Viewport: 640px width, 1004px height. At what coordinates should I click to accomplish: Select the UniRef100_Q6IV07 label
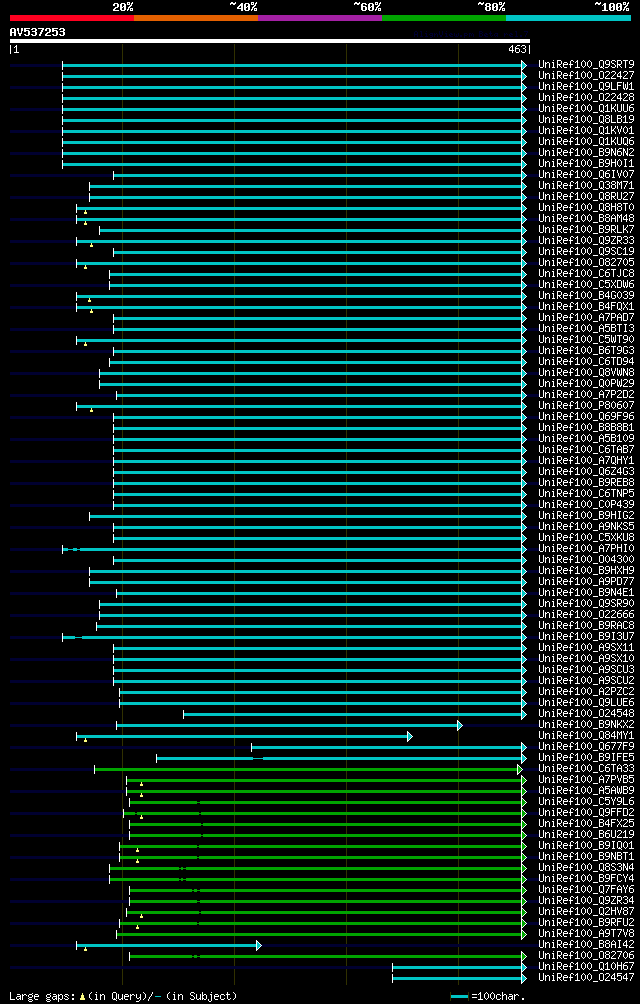(586, 175)
